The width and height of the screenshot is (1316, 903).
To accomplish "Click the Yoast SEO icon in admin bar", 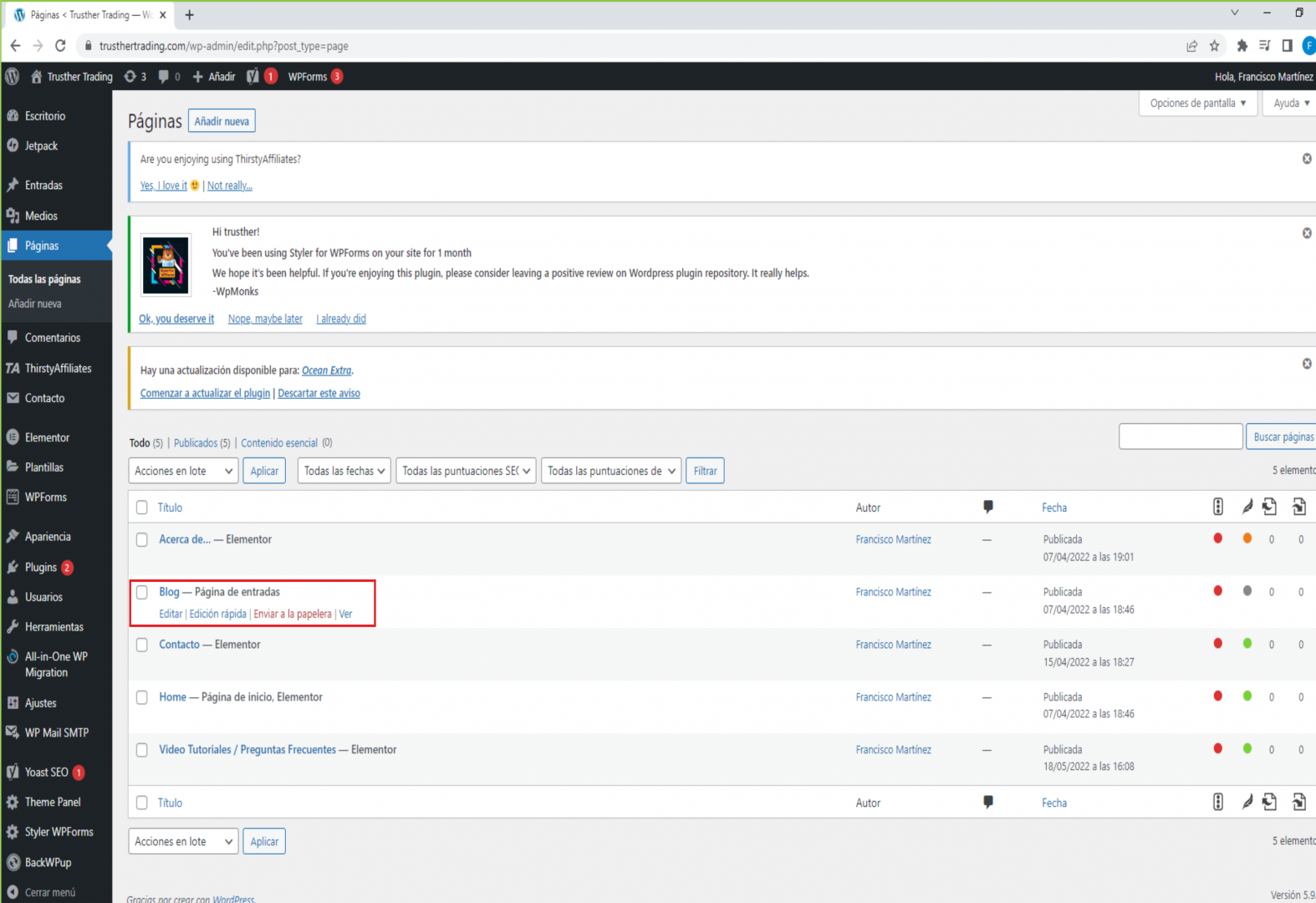I will point(252,76).
